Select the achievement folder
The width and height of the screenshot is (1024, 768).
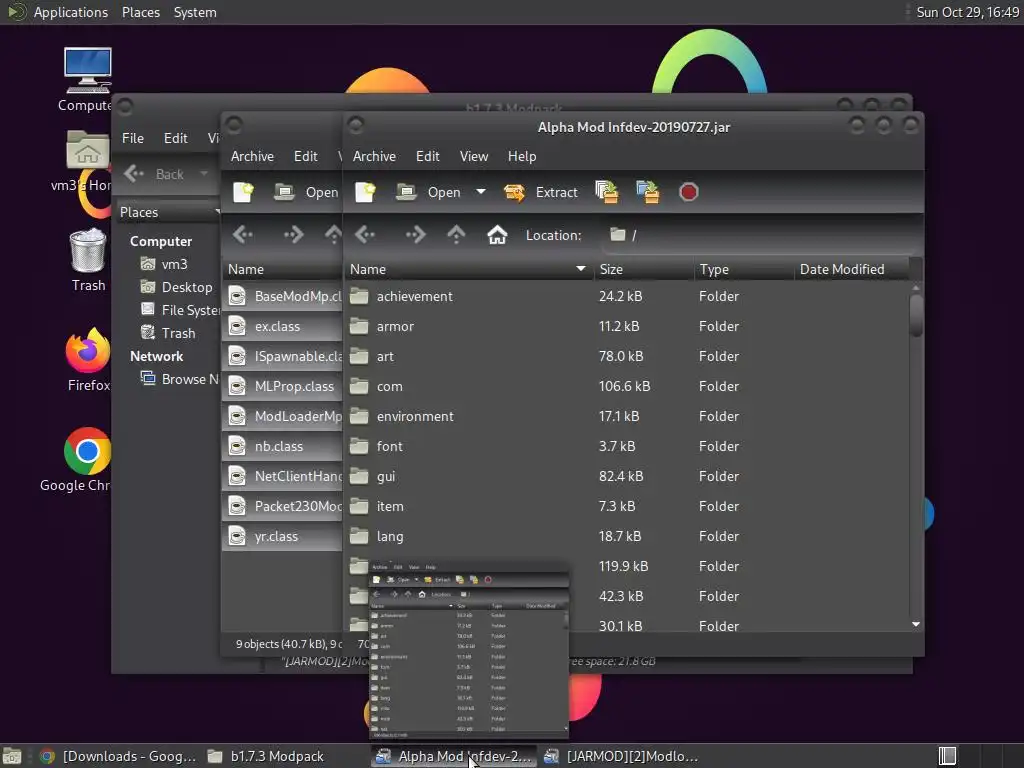click(627, 296)
